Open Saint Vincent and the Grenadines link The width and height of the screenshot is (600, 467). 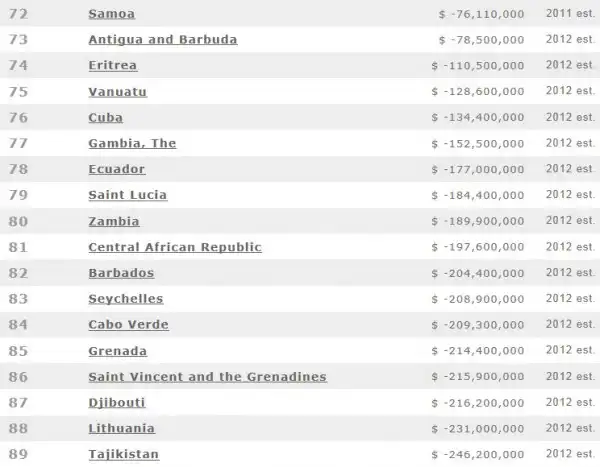(207, 377)
